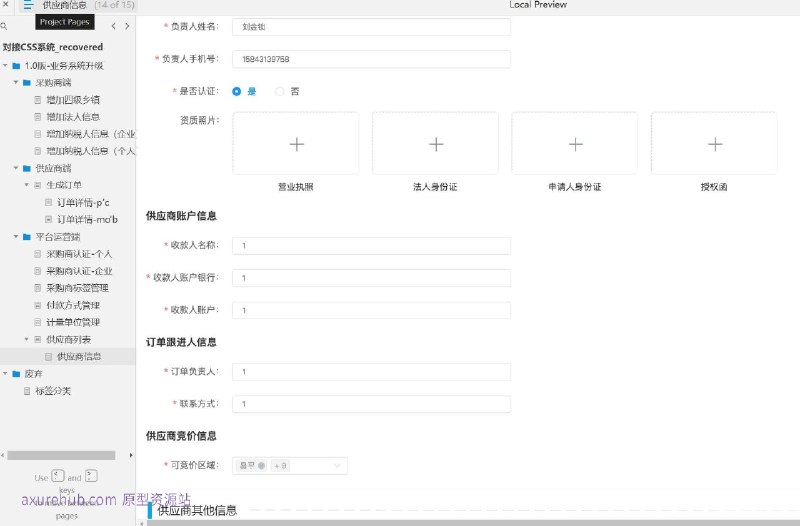Viewport: 800px width, 526px height.
Task: Click the Local Preview title text
Action: [x=538, y=5]
